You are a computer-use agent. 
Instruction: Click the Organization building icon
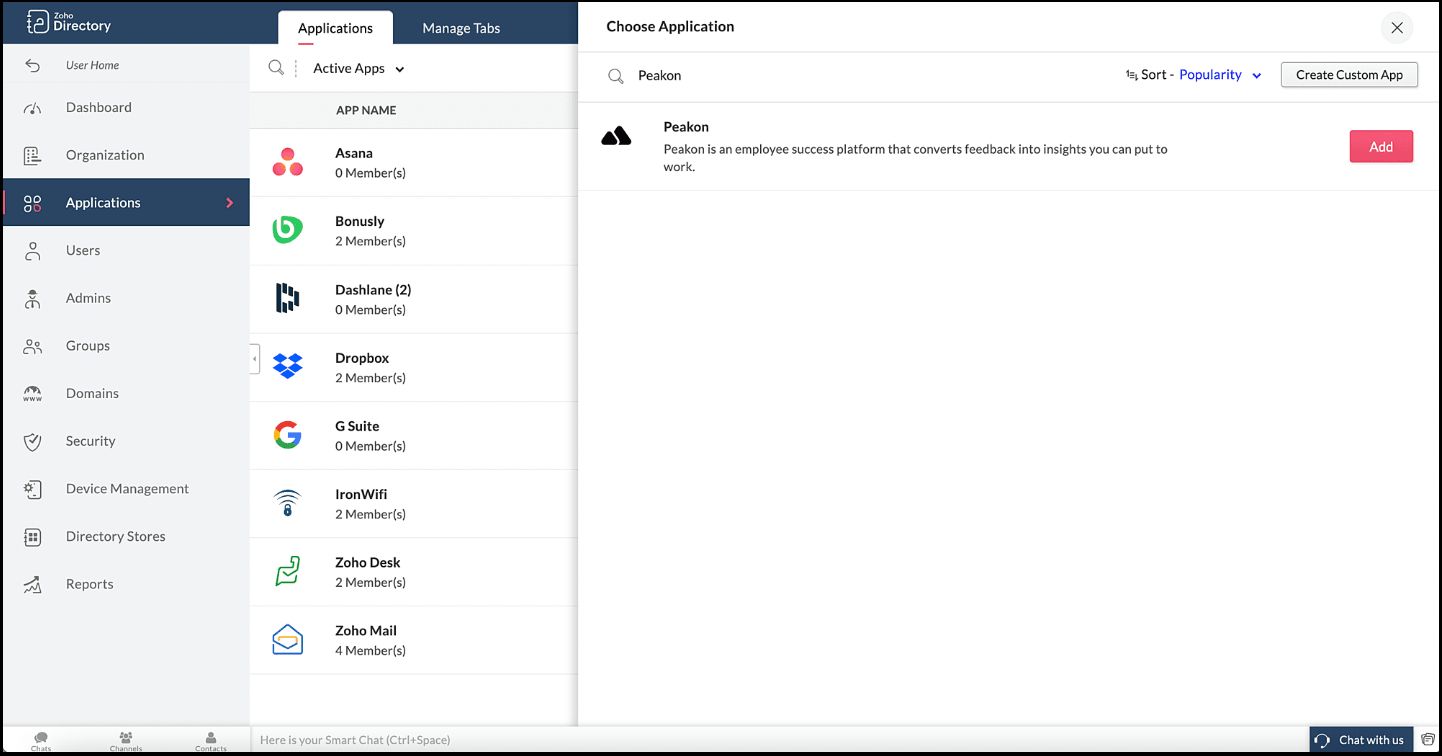(33, 155)
